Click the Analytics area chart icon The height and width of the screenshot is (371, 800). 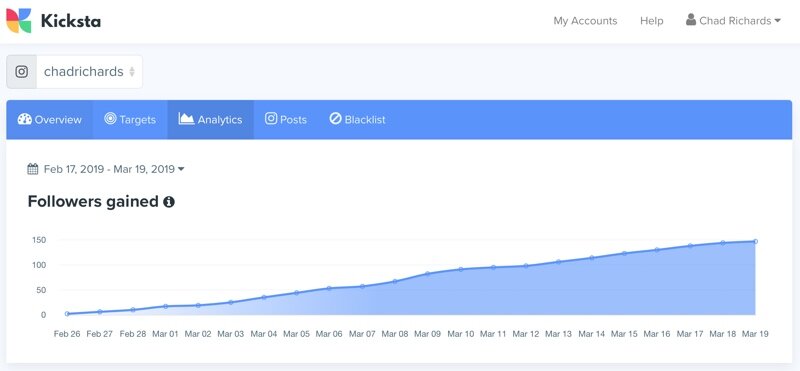186,118
